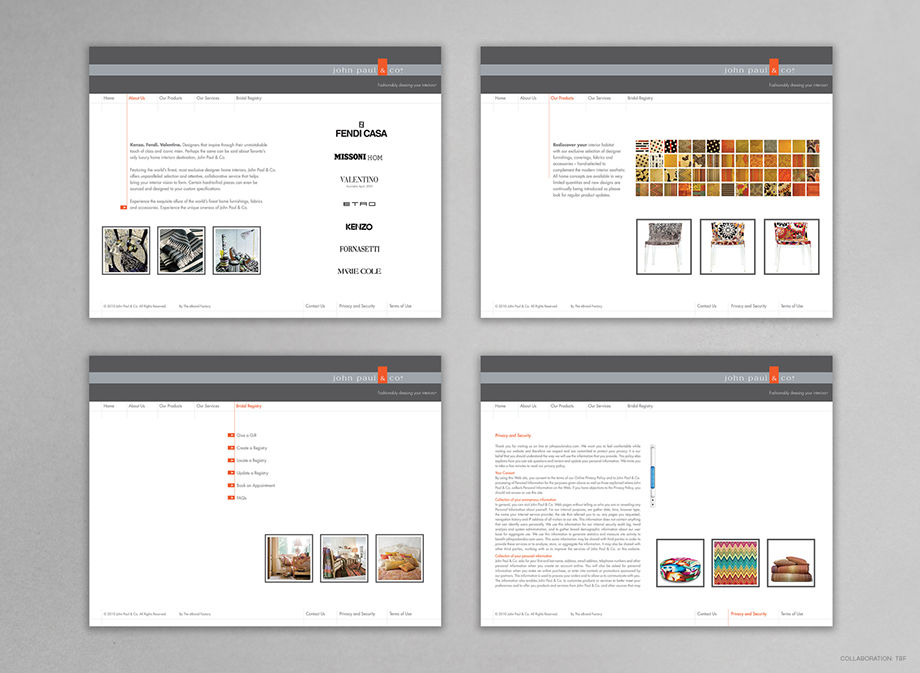
Task: Open the first thumbnail on About Us page
Action: tap(126, 251)
